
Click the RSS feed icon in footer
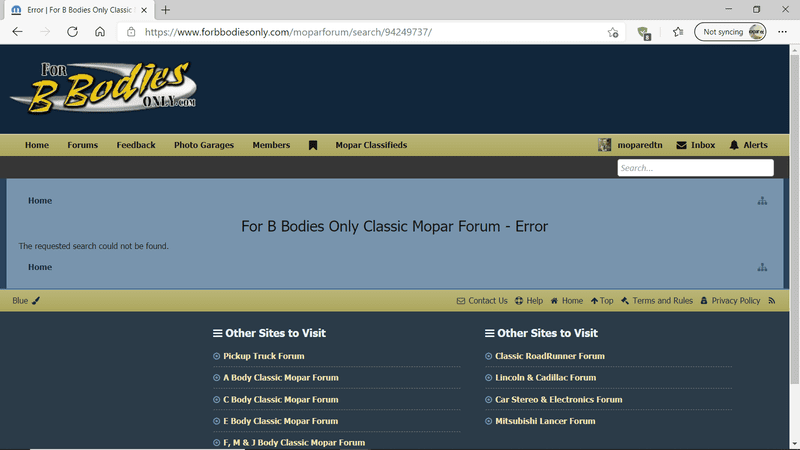tap(771, 301)
